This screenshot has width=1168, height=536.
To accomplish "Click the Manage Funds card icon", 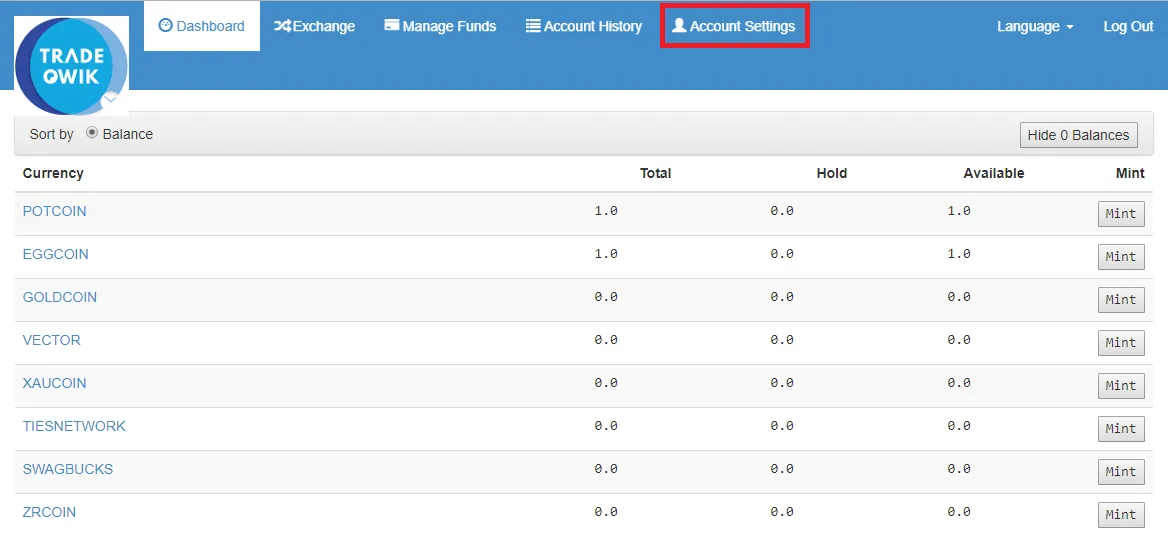I will (392, 25).
